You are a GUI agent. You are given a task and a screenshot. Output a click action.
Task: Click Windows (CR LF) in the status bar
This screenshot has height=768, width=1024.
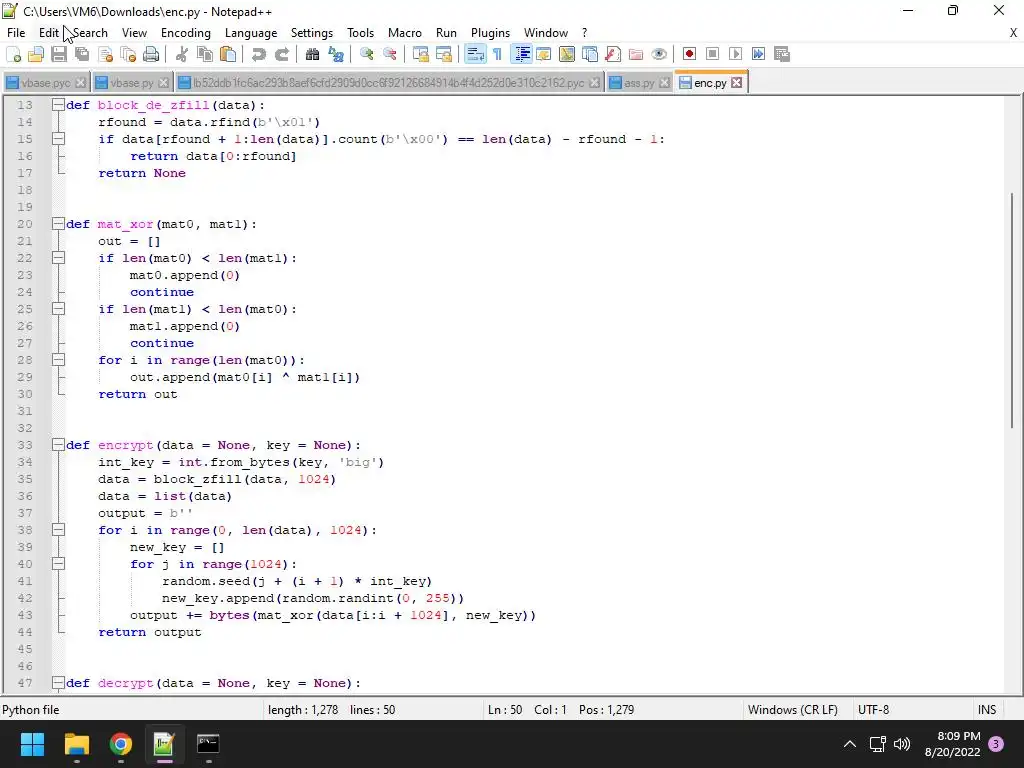(792, 709)
